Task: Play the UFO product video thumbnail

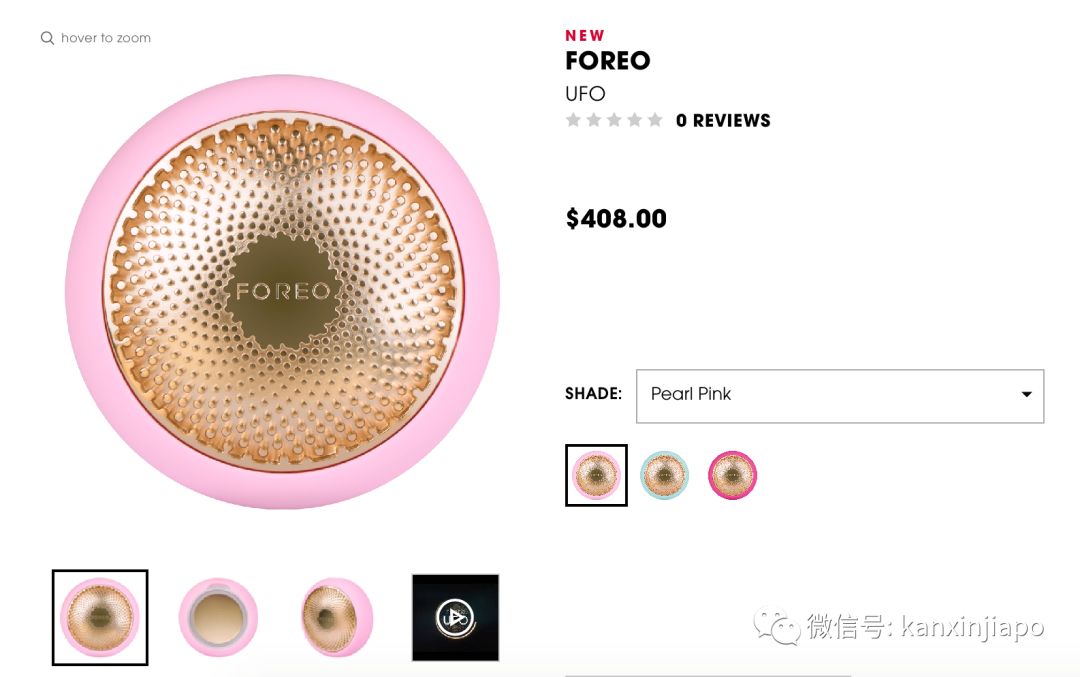Action: [455, 617]
